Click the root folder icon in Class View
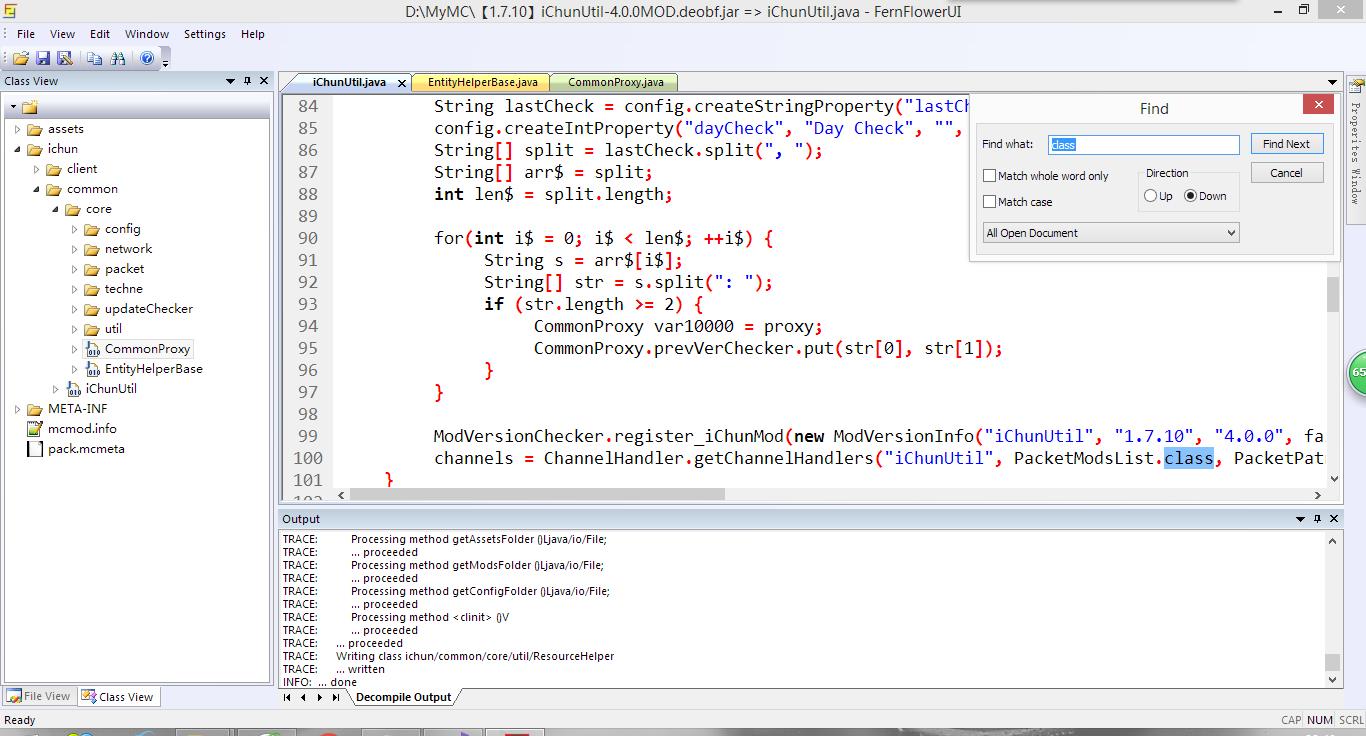1366x736 pixels. click(29, 107)
